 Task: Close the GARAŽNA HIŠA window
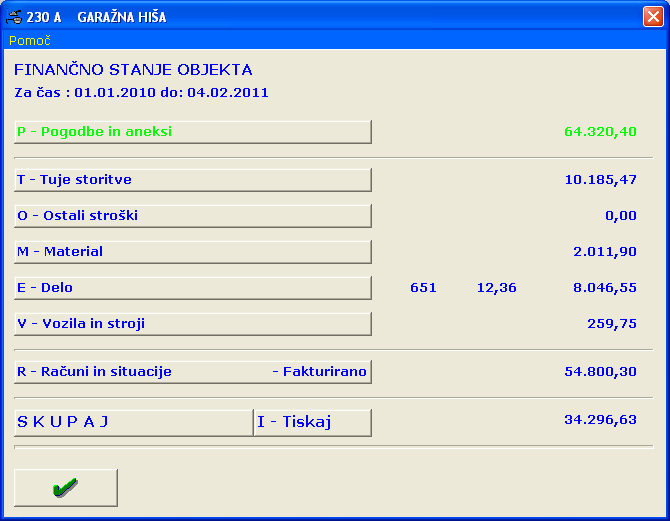coord(653,17)
